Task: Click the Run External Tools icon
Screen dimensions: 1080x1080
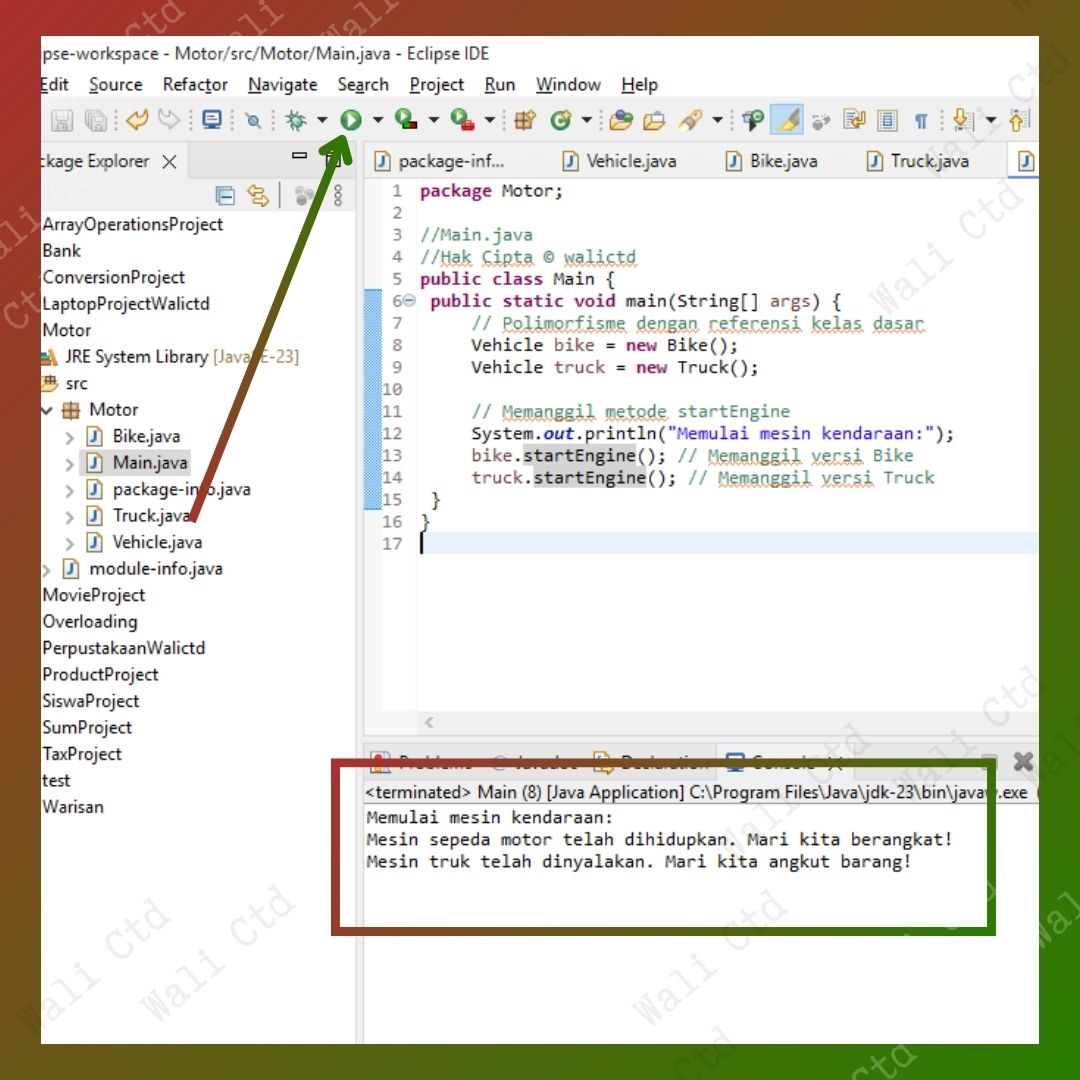Action: pyautogui.click(x=462, y=120)
